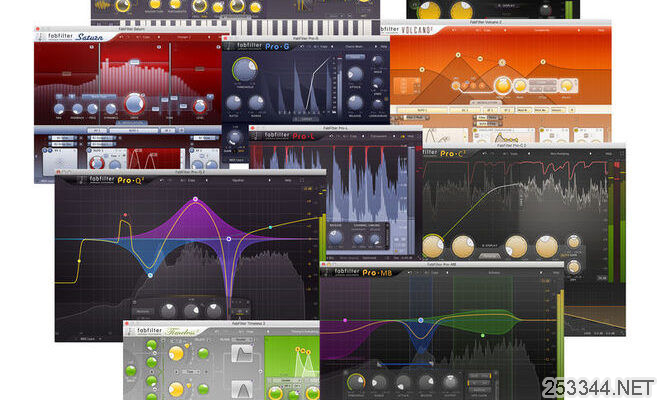The image size is (660, 400).
Task: Click the Ratio knob in Pro-G
Action: point(234,103)
